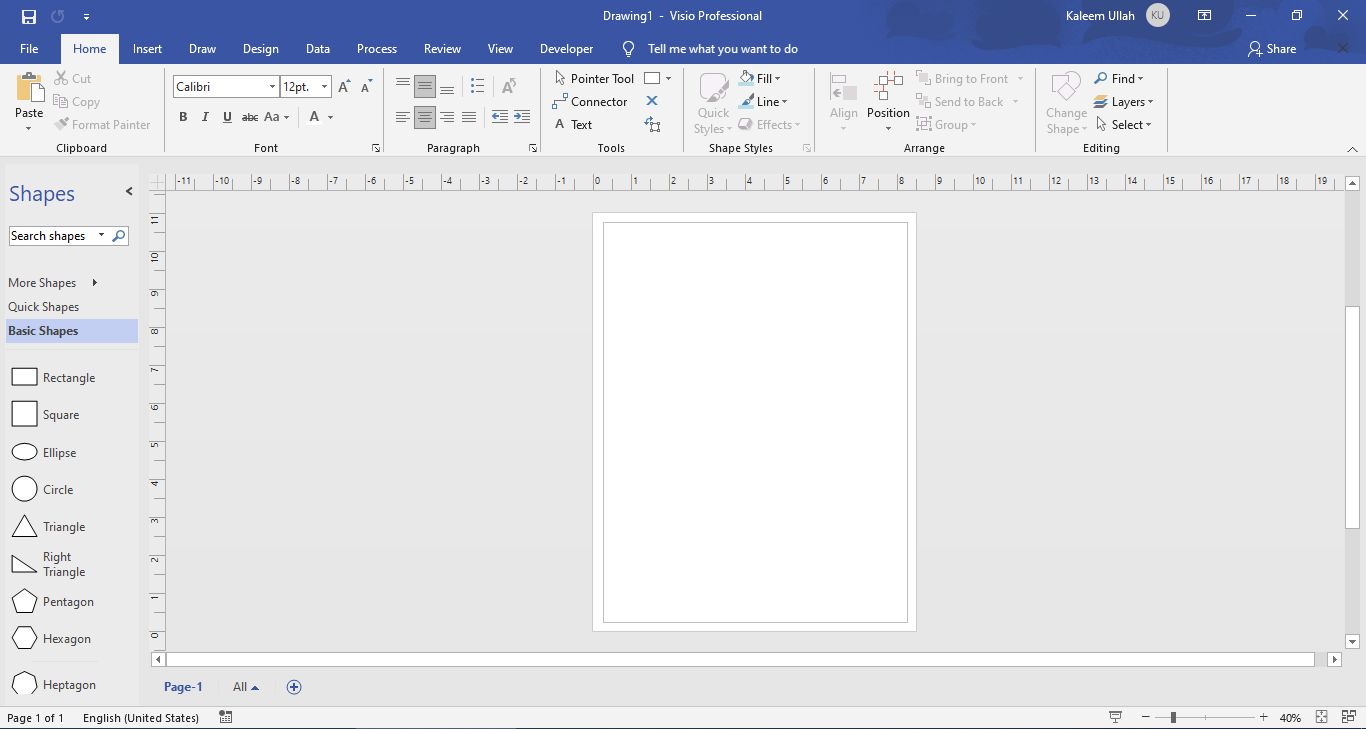
Task: Select the Pointer Tool in the ribbon
Action: coord(594,77)
